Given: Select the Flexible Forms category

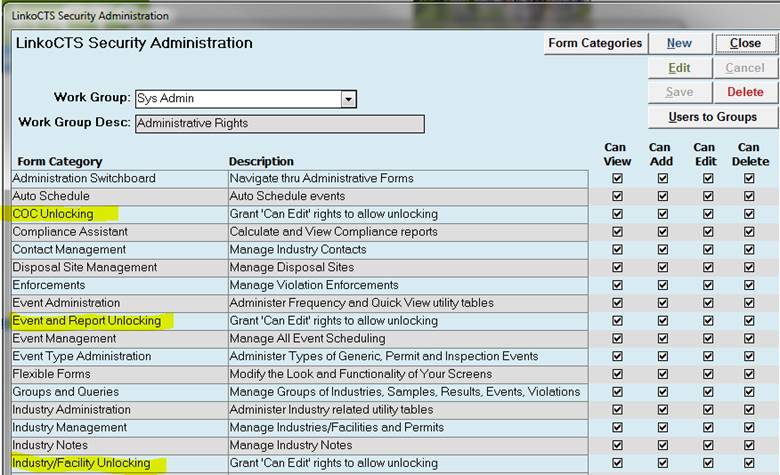Looking at the screenshot, I should click(119, 374).
